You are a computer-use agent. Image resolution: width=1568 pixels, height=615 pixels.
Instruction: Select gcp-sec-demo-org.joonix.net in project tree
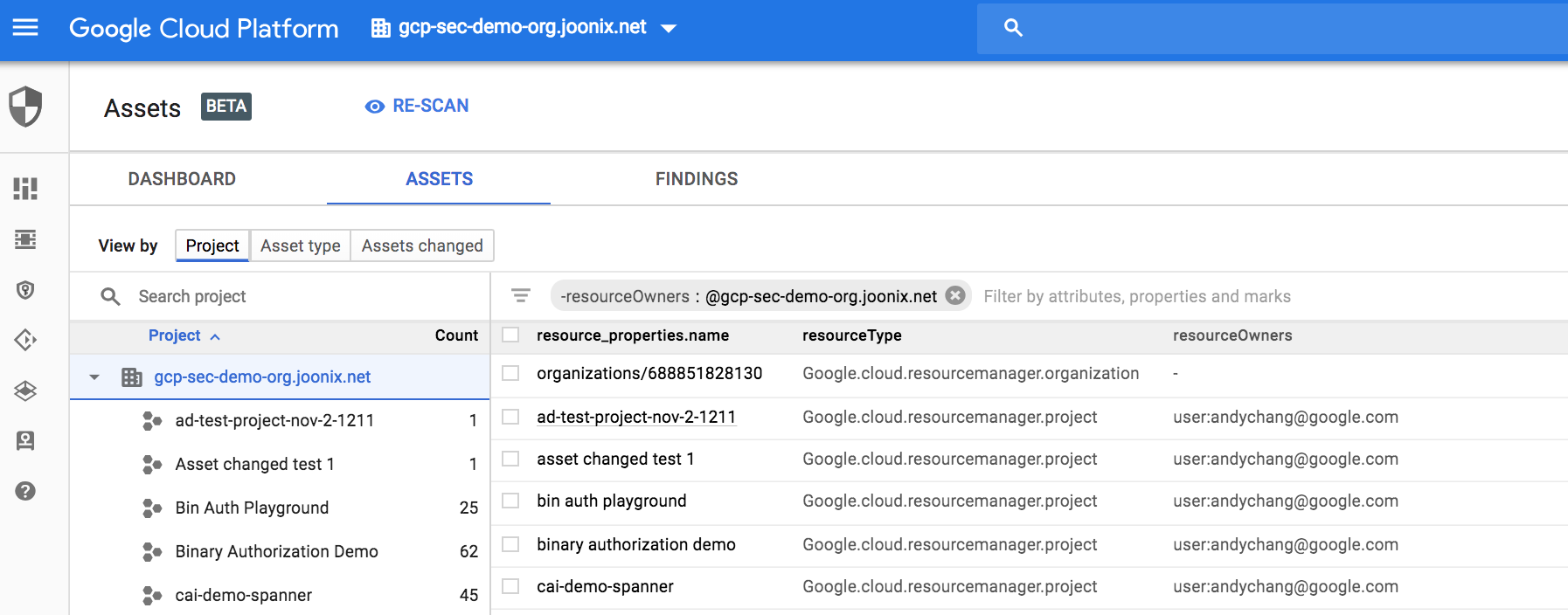click(262, 377)
